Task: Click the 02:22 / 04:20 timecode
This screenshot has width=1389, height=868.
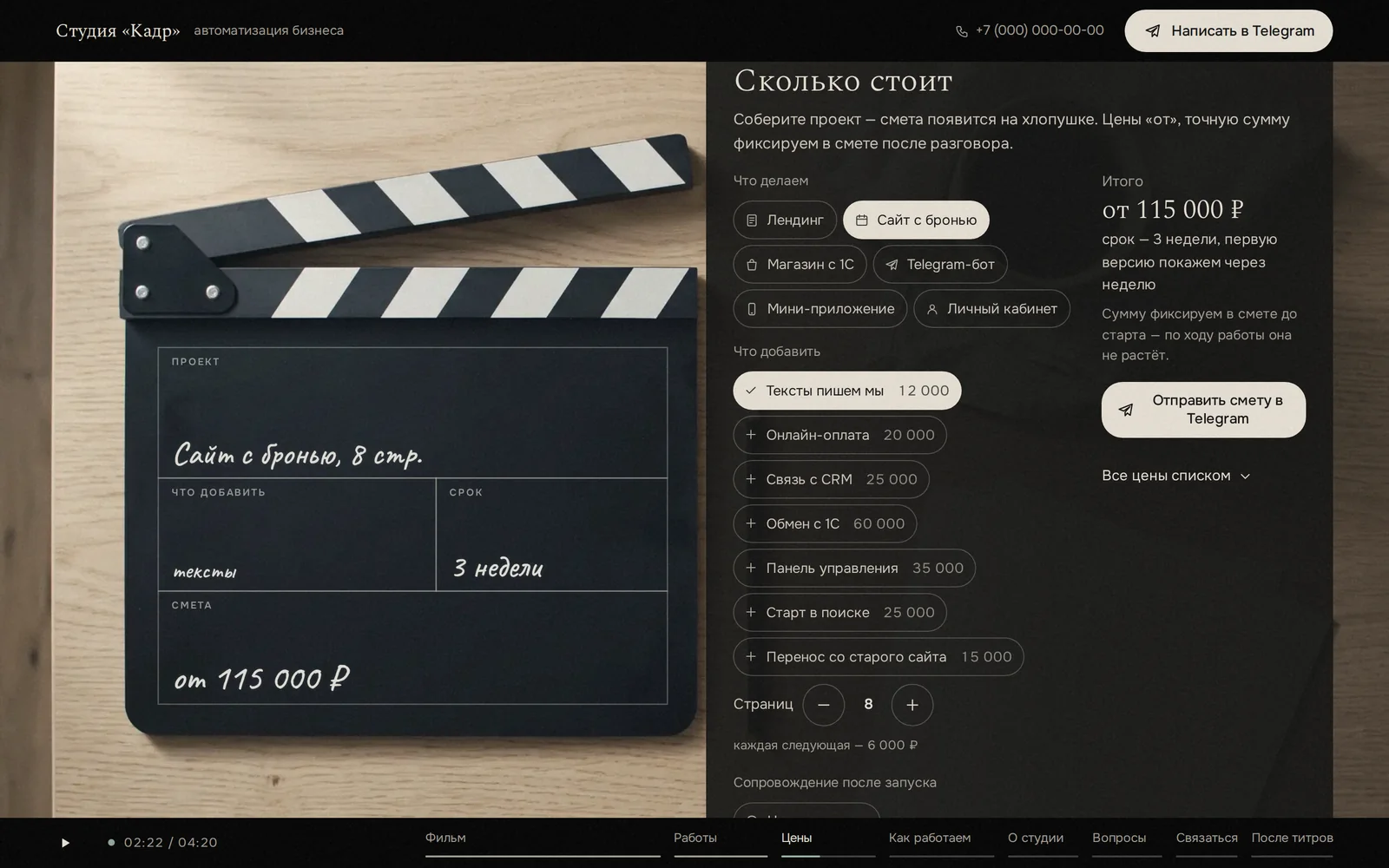Action: coord(170,843)
